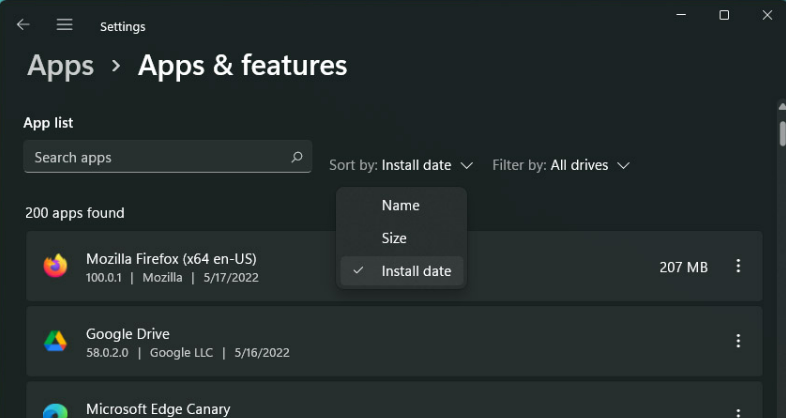Expand the Filter by All drives dropdown
Viewport: 786px width, 418px height.
(561, 165)
